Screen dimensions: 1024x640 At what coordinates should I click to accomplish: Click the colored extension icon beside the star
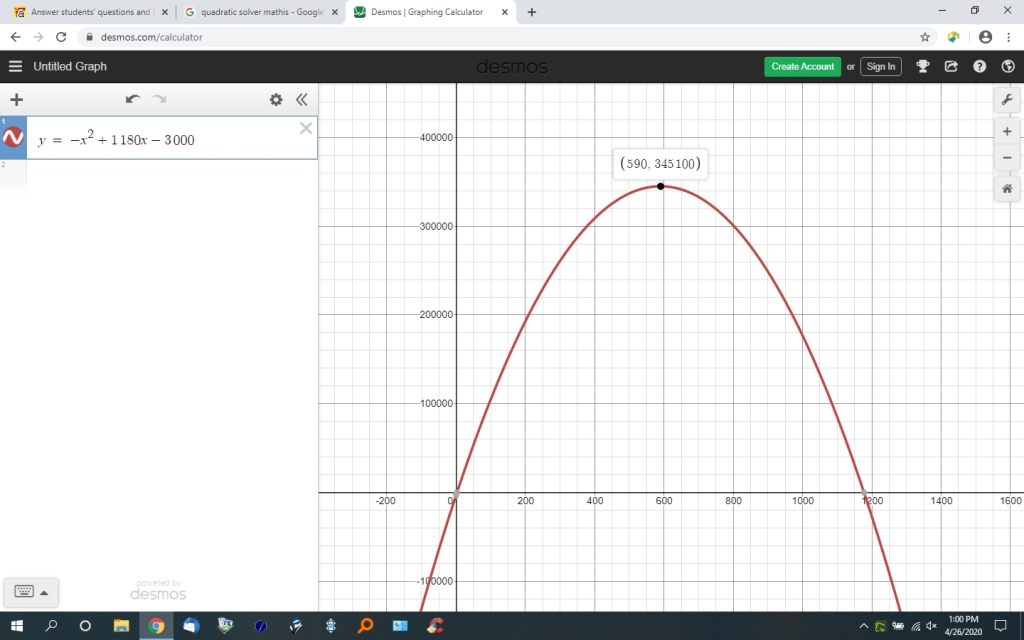tap(953, 37)
